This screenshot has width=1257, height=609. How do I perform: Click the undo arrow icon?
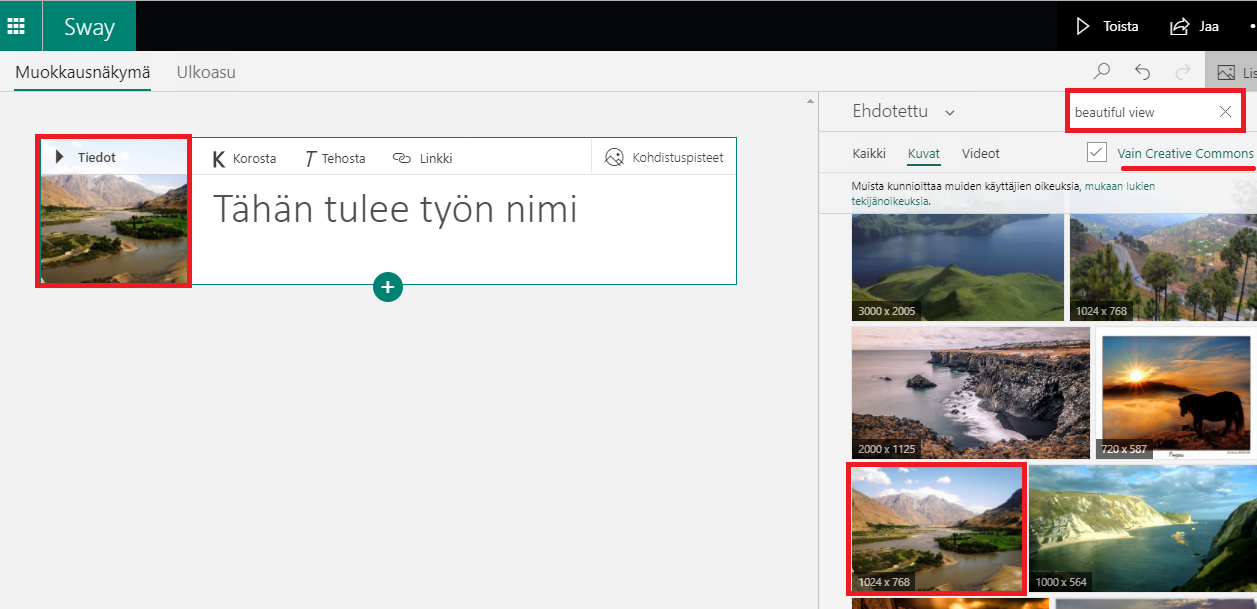coord(1142,72)
